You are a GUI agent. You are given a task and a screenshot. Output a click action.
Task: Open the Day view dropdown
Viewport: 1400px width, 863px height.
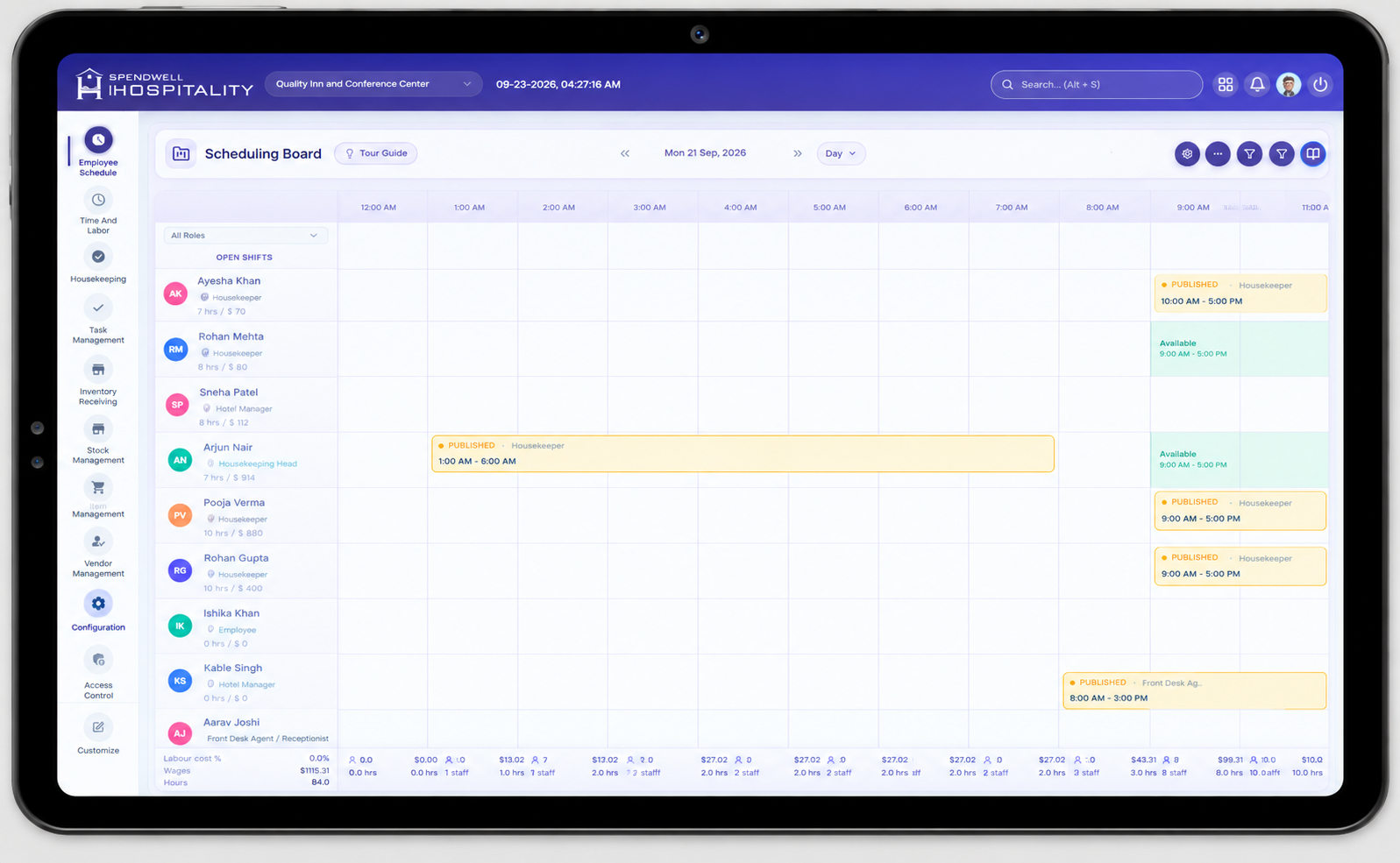coord(841,153)
